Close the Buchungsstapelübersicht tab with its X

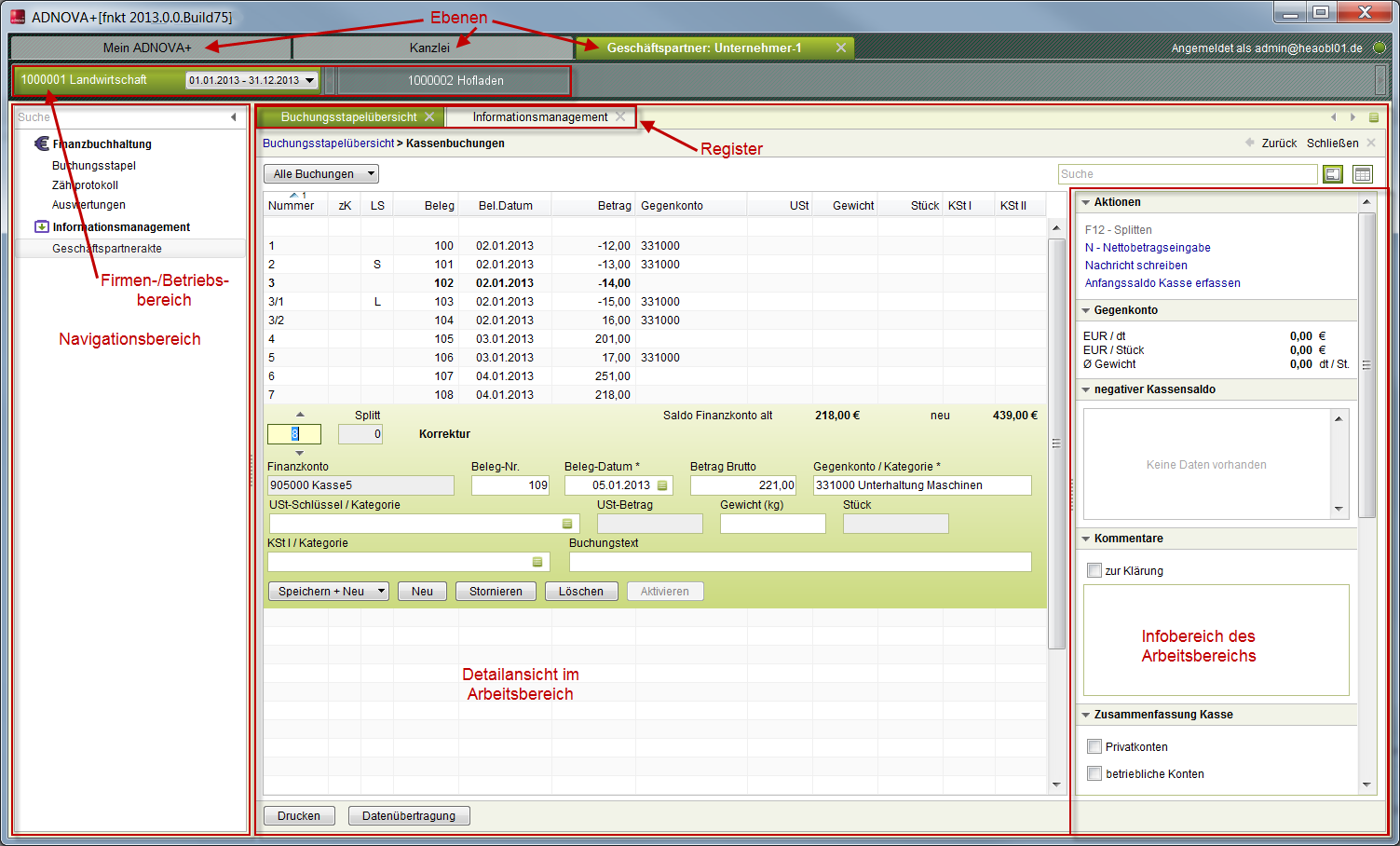[x=429, y=117]
